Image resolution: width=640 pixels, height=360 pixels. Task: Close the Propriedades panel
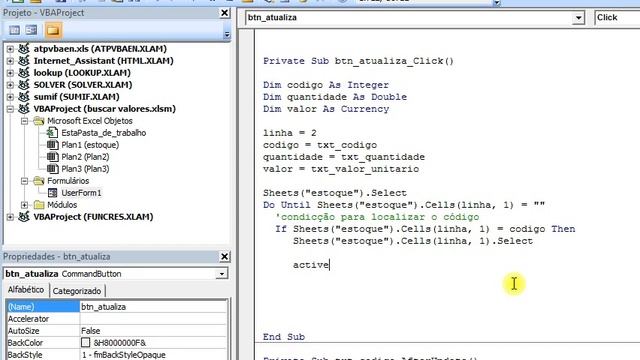click(224, 256)
